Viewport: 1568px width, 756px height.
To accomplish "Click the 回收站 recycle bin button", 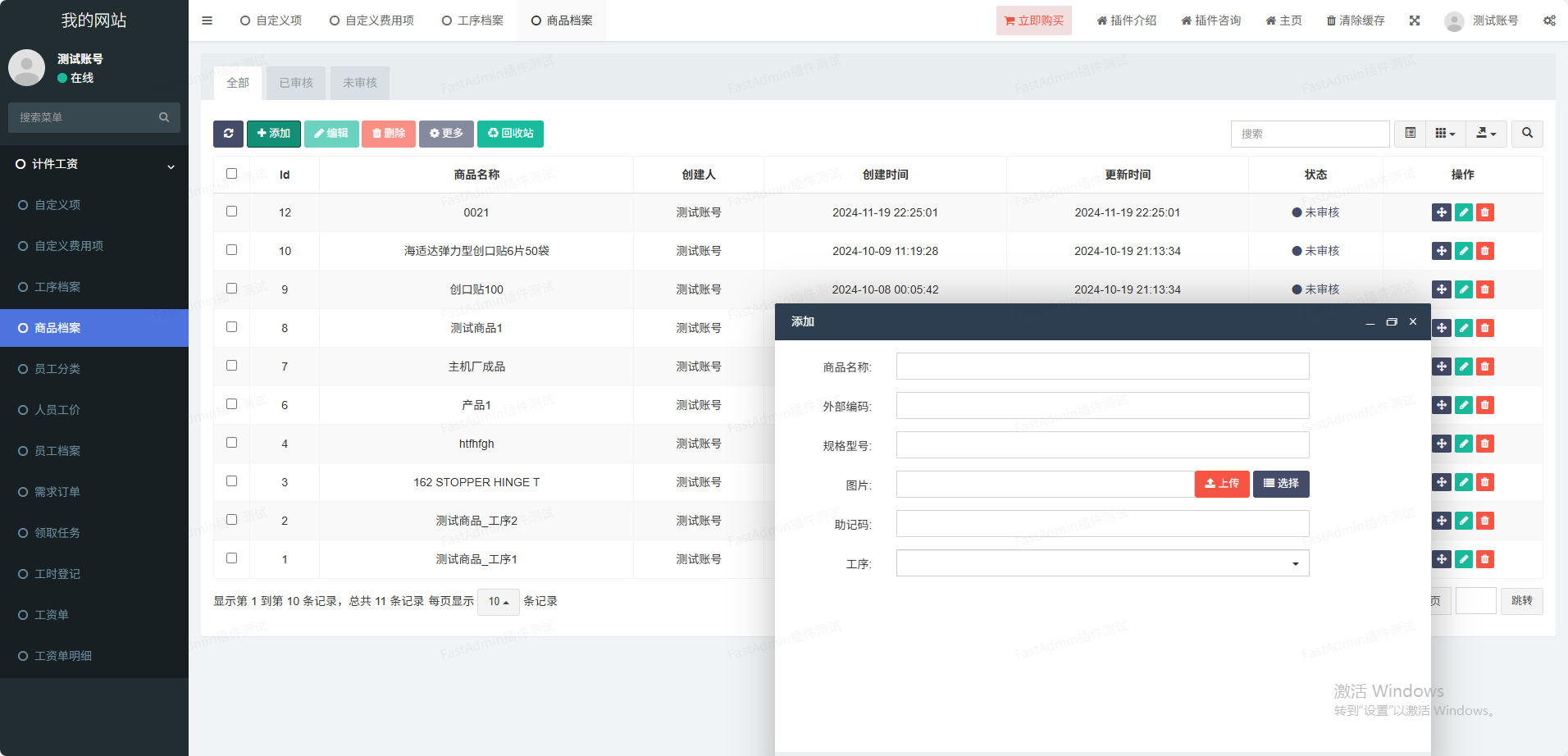I will coord(510,134).
